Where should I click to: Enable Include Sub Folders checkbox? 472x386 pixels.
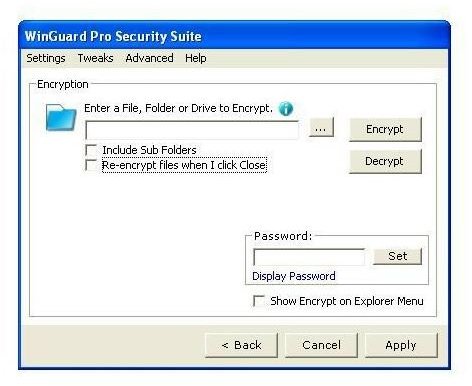pos(91,150)
